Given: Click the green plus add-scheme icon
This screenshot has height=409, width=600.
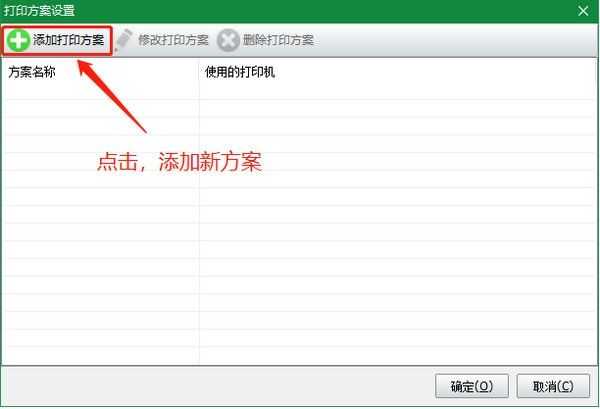Looking at the screenshot, I should click(18, 40).
